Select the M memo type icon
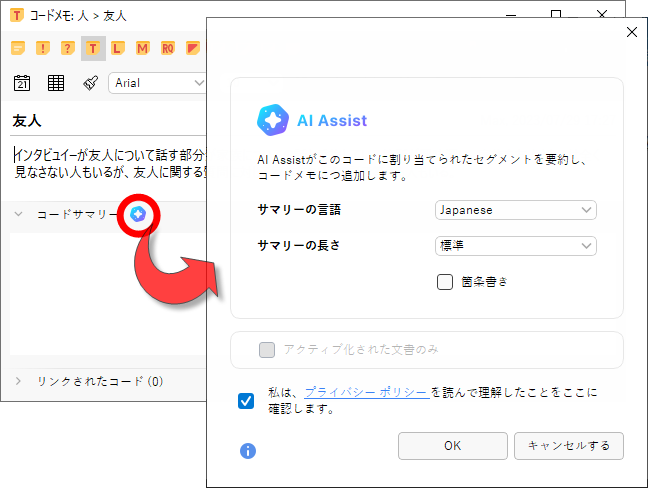 click(x=143, y=48)
